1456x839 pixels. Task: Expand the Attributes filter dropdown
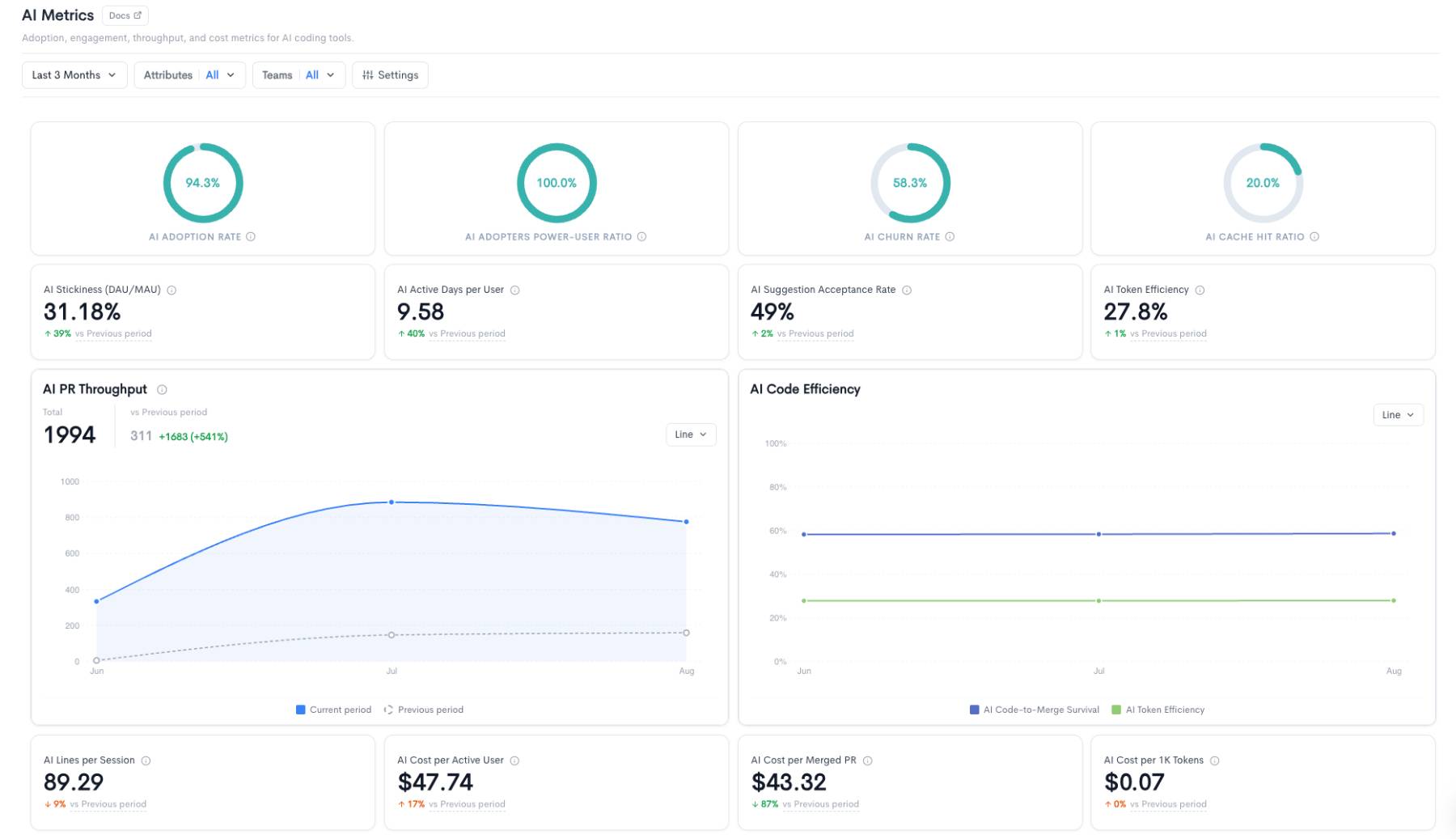point(189,75)
